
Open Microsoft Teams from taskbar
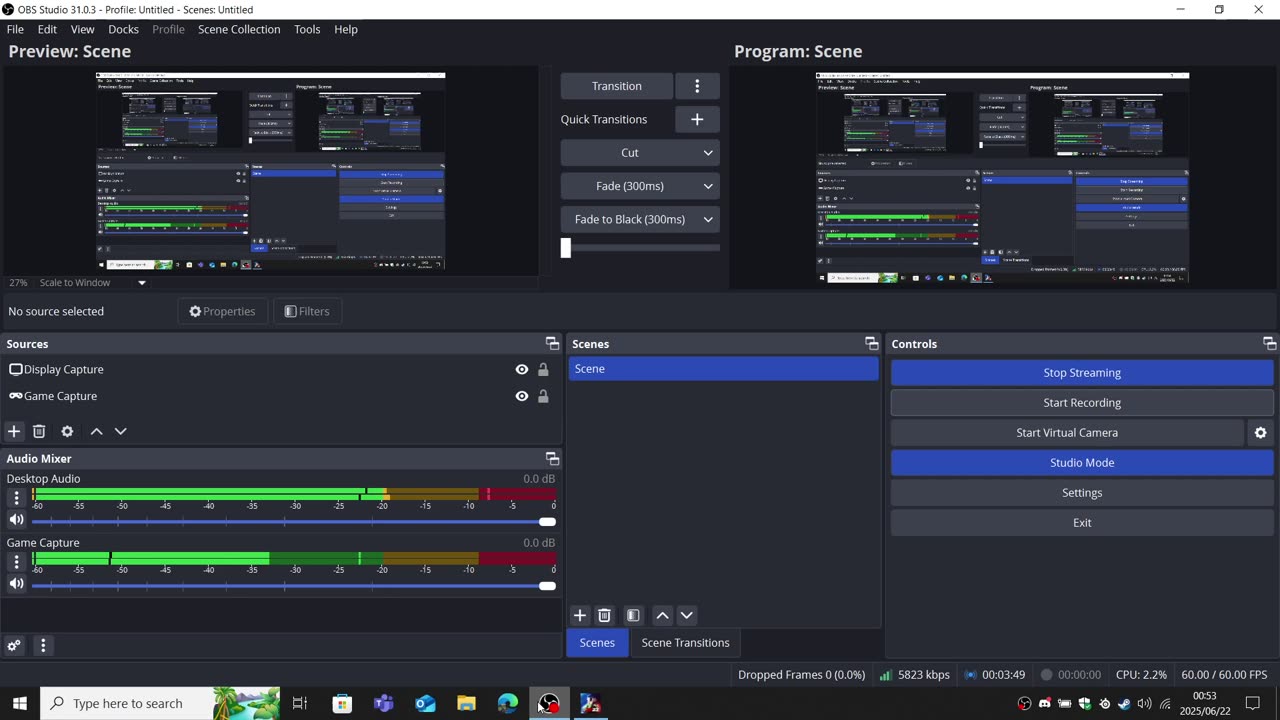click(x=383, y=703)
